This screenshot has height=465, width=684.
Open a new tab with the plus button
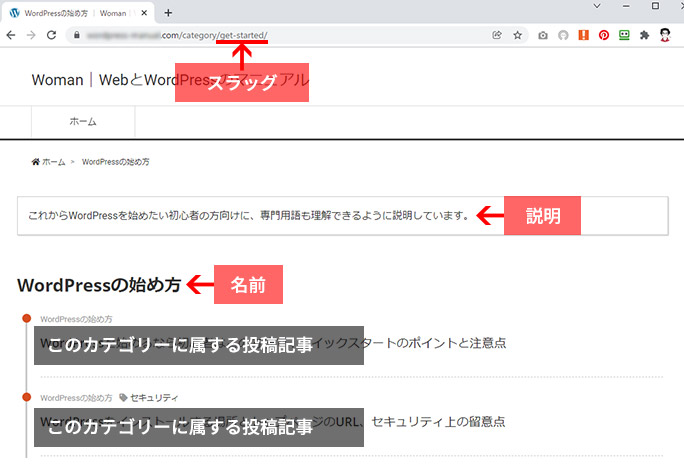click(168, 13)
